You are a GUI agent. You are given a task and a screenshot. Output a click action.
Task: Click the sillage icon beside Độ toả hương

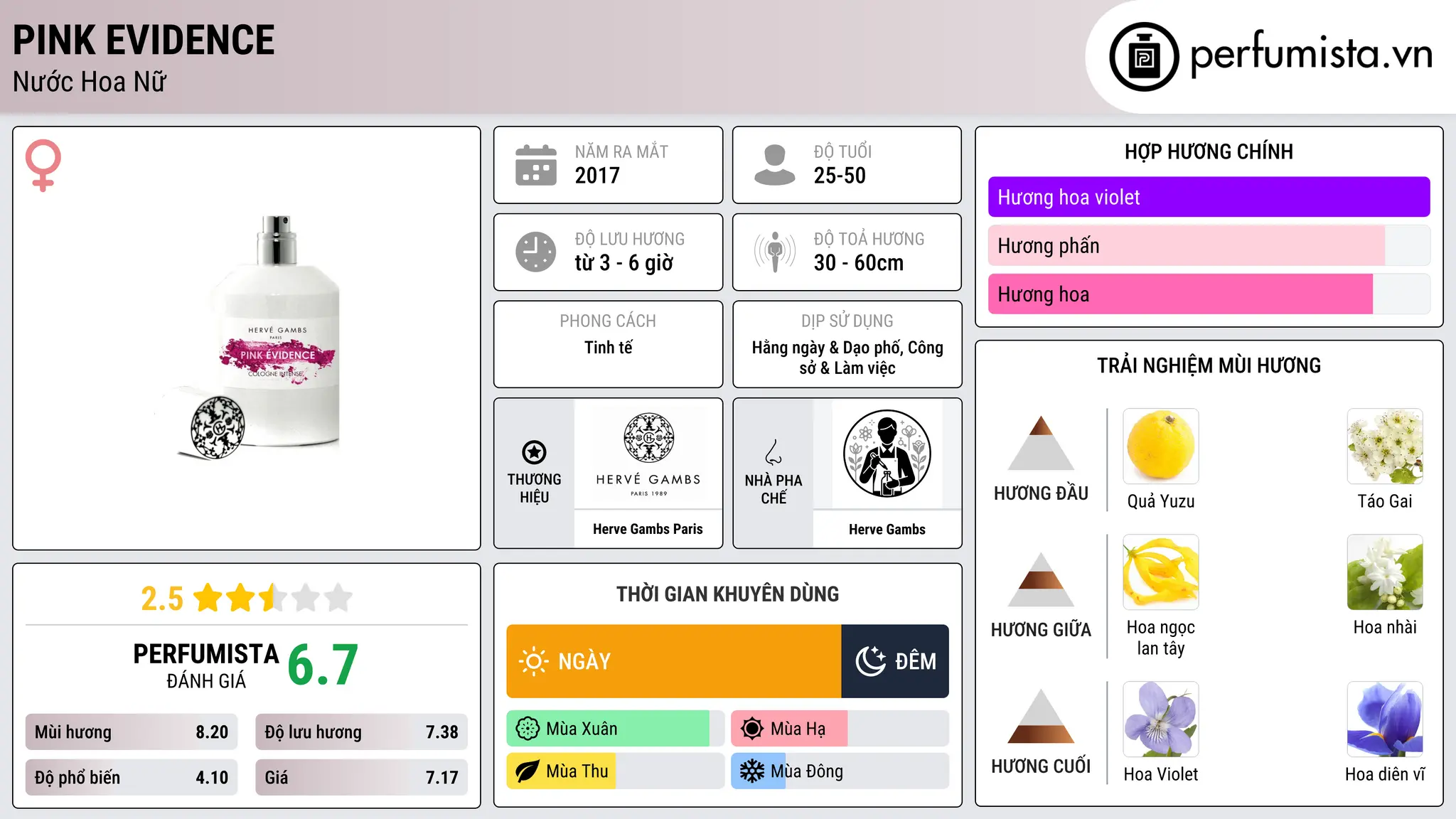point(774,252)
